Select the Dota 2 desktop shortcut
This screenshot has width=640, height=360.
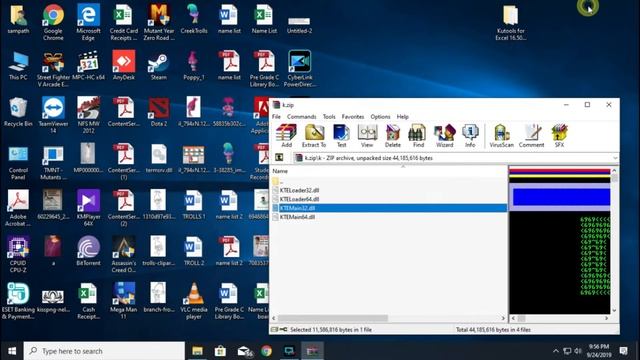tap(158, 112)
